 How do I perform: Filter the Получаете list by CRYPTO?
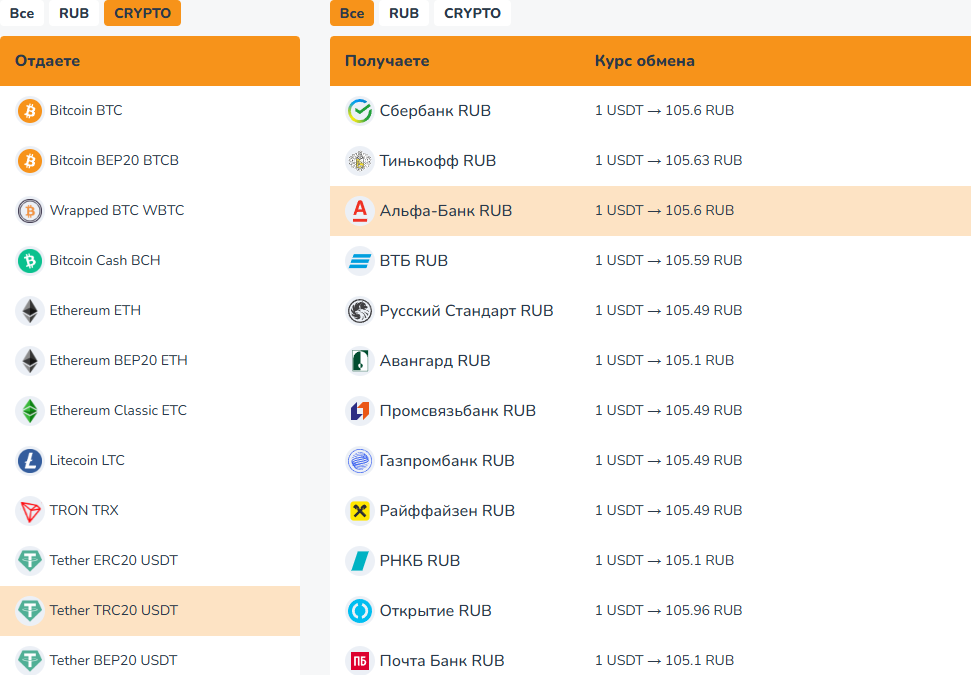[472, 13]
